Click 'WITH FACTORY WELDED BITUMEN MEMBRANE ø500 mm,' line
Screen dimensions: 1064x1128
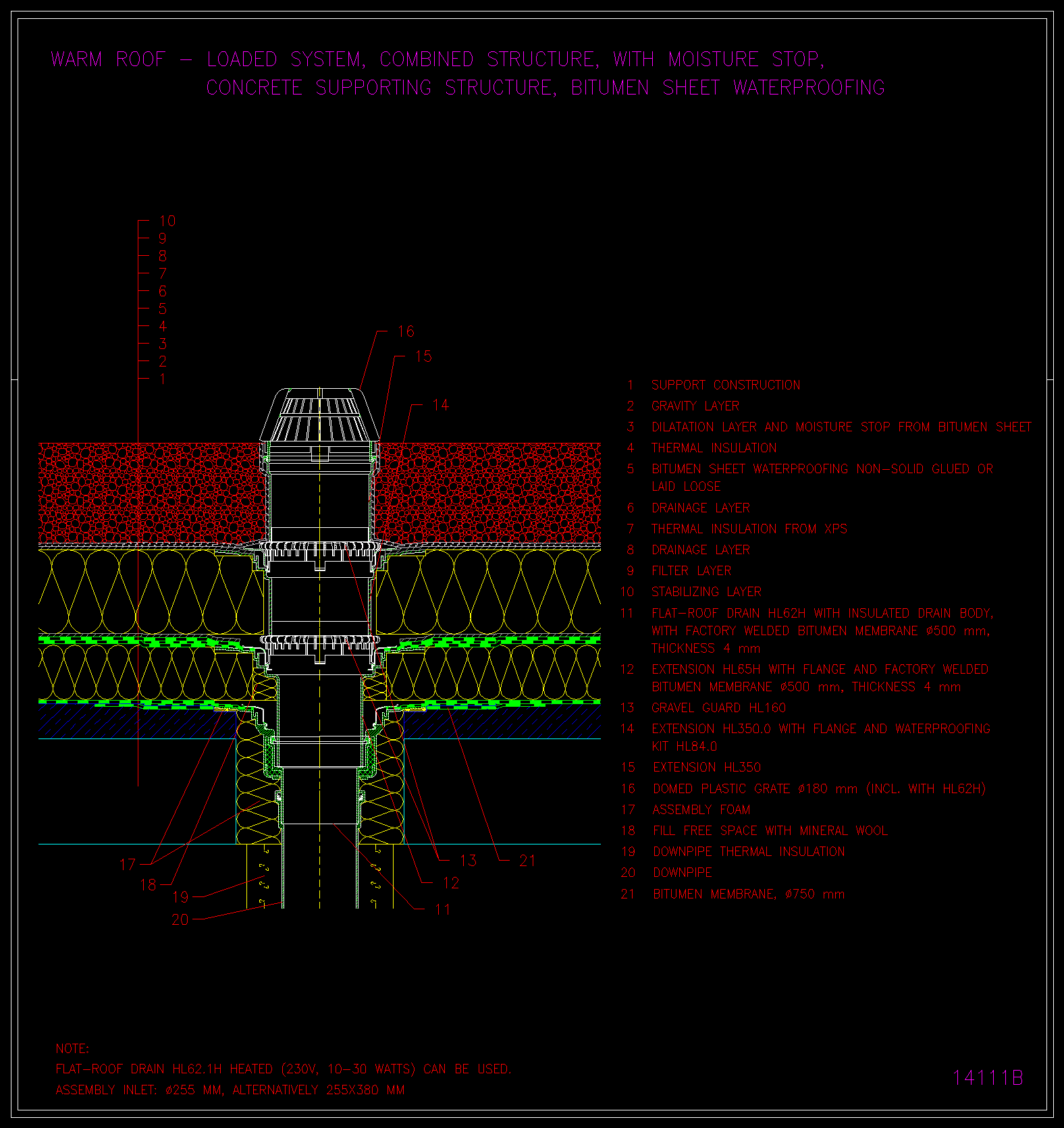[x=821, y=631]
